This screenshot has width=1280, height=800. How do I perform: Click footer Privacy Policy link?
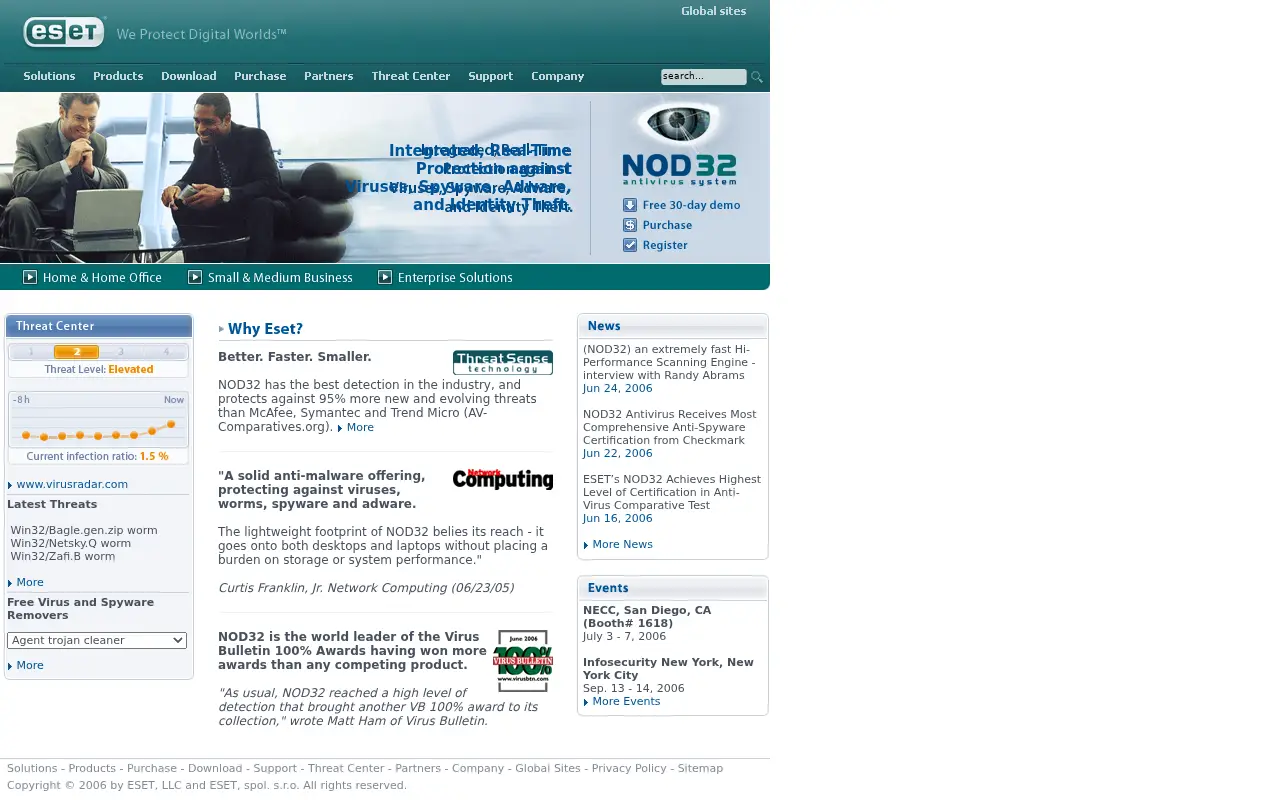pos(629,768)
